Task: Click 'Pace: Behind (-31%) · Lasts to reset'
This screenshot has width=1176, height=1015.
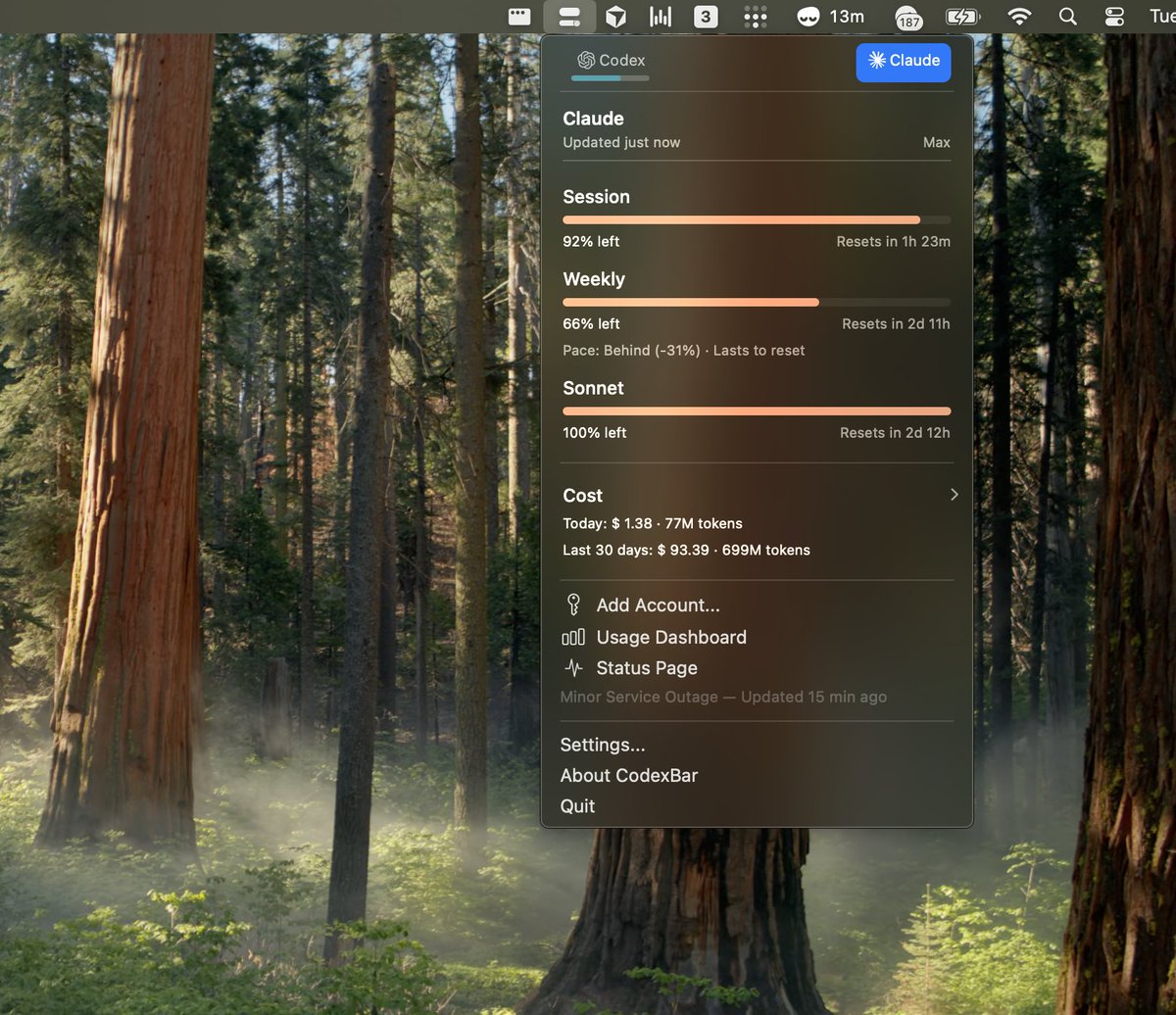Action: [x=684, y=351]
